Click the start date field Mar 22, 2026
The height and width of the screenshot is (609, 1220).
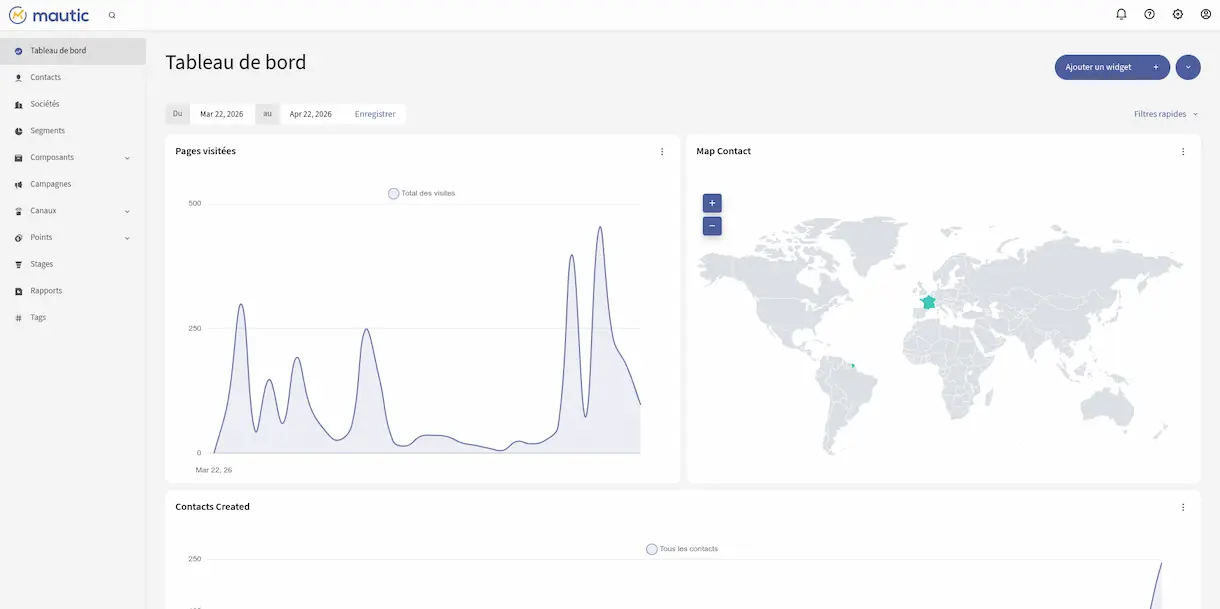[221, 114]
